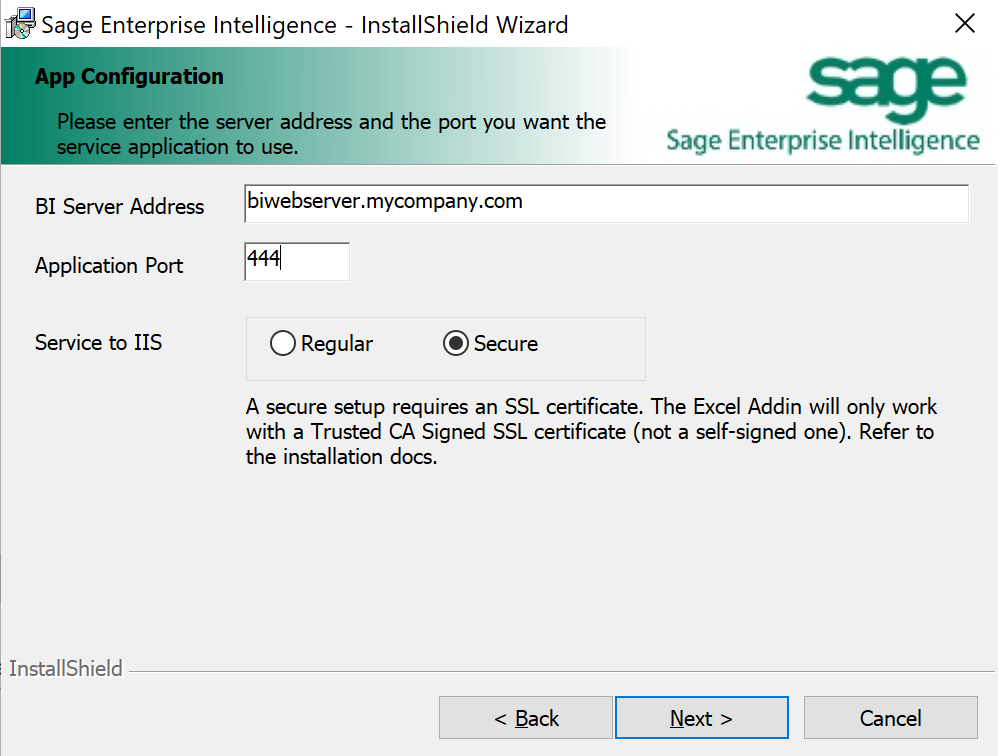This screenshot has height=756, width=998.
Task: Click inside the BI Server Address field
Action: pos(605,203)
